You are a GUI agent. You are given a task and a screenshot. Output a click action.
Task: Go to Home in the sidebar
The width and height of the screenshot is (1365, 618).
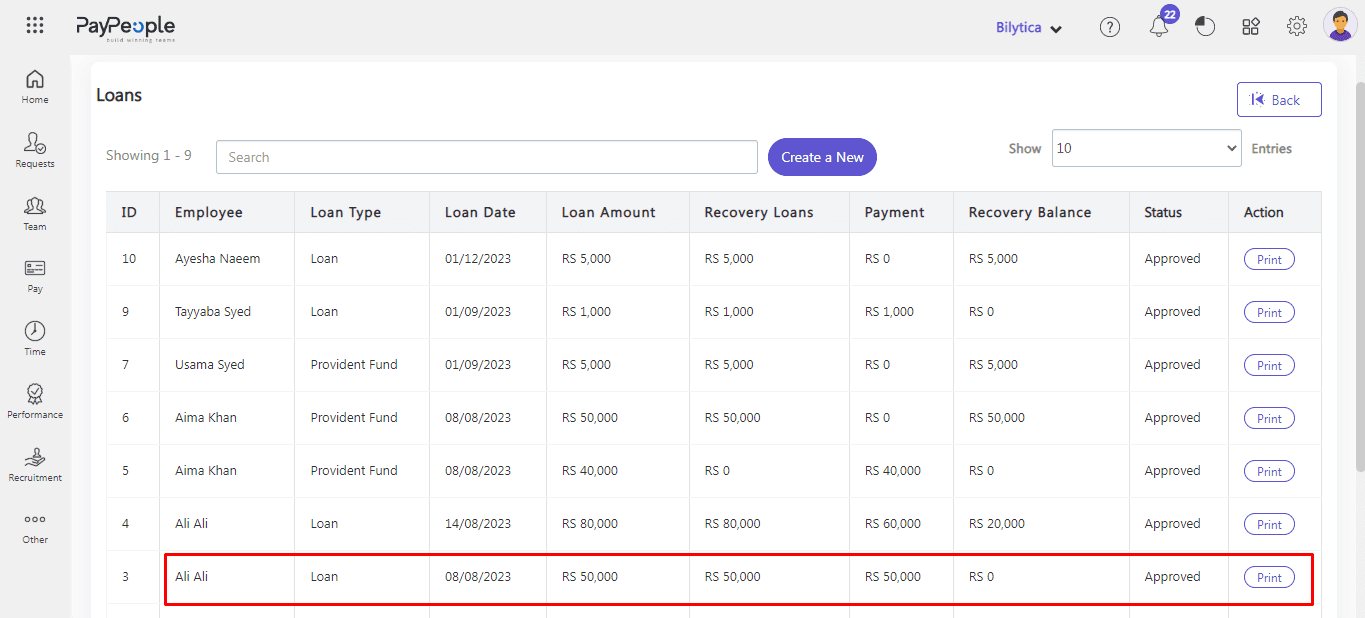tap(35, 86)
